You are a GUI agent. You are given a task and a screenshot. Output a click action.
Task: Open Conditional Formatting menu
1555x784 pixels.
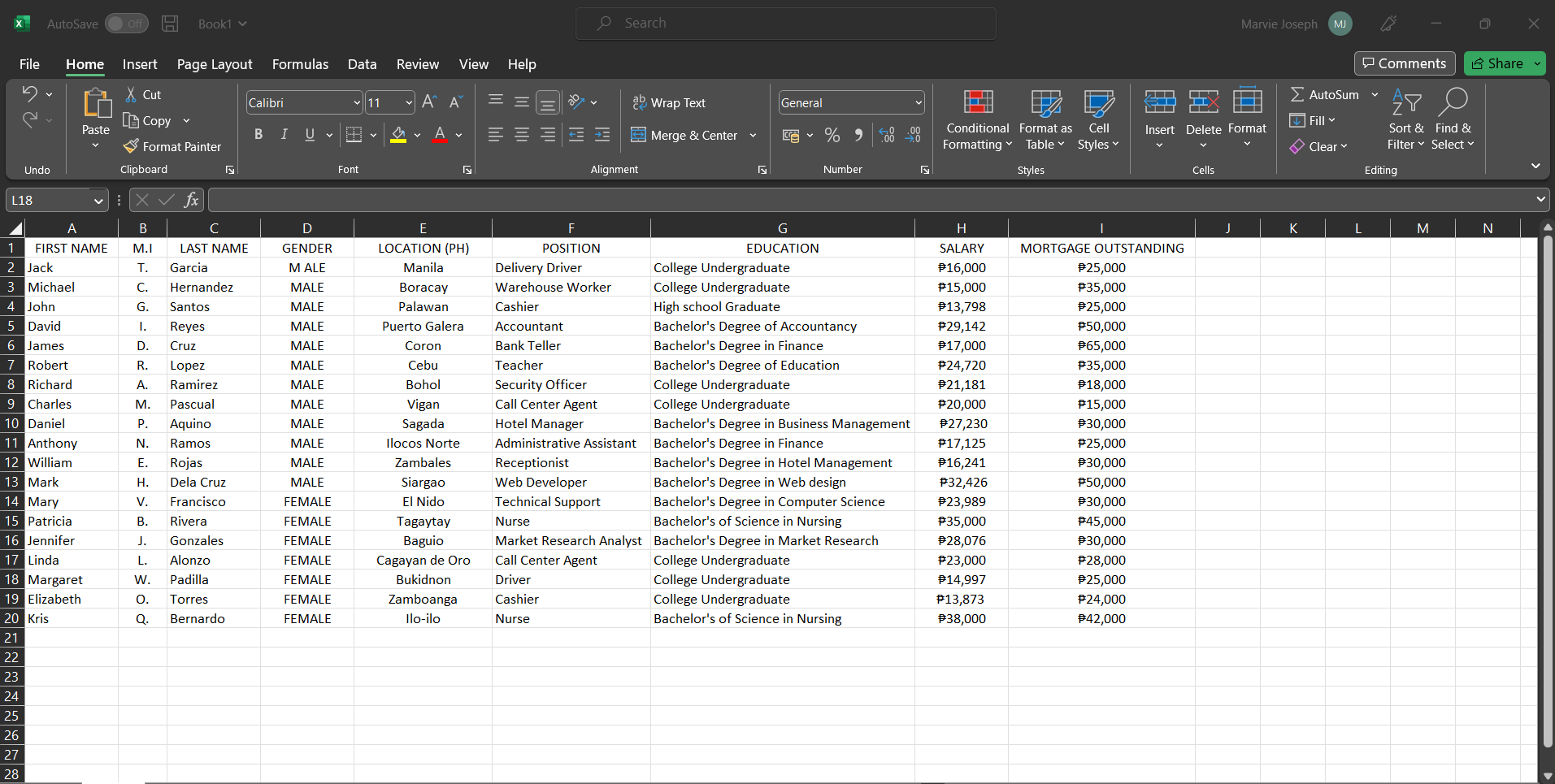click(x=978, y=120)
